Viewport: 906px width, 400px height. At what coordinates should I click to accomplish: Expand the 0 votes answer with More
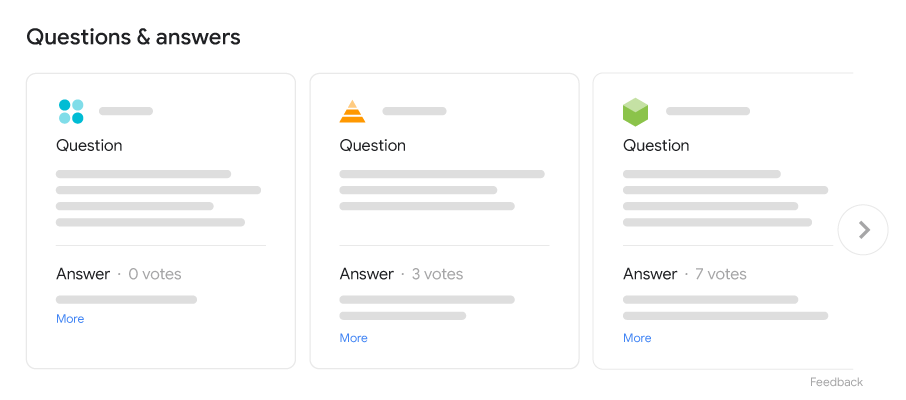pos(70,319)
